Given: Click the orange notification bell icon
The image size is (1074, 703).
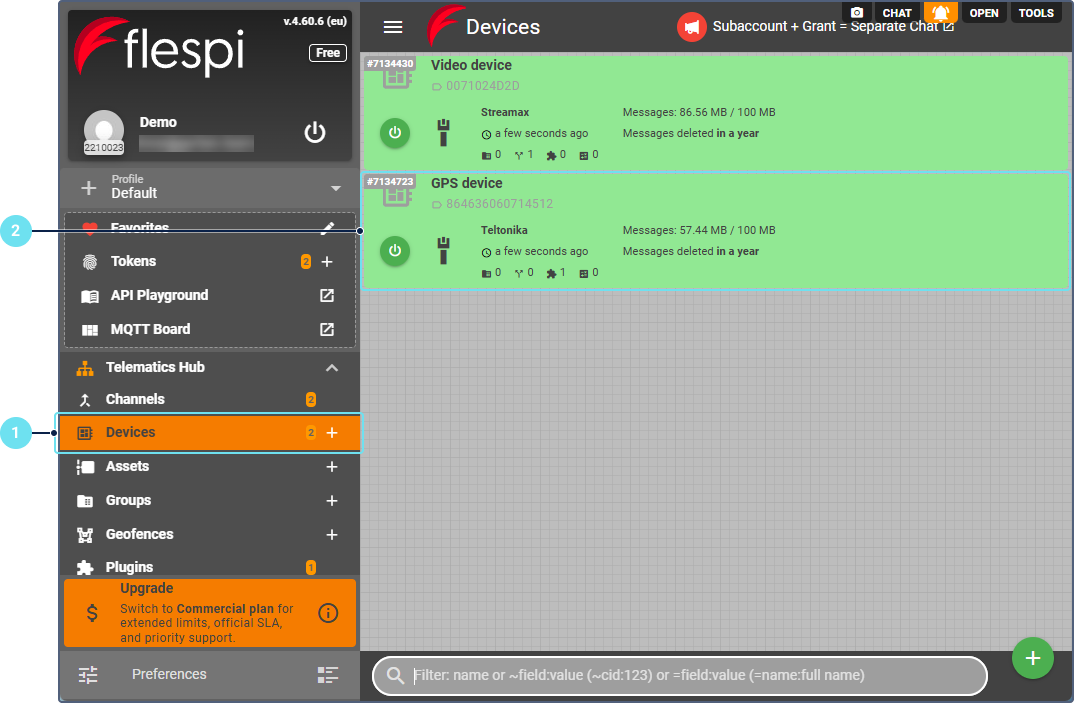Looking at the screenshot, I should (x=941, y=13).
